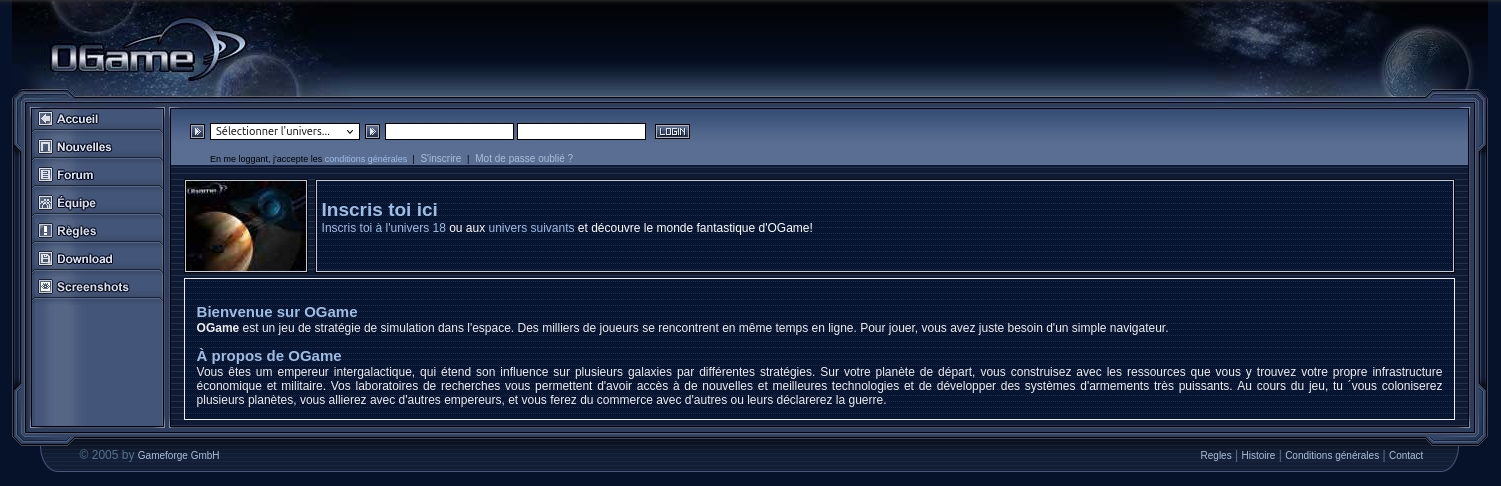Open Histoire link in footer
The height and width of the screenshot is (486, 1501).
point(1258,456)
